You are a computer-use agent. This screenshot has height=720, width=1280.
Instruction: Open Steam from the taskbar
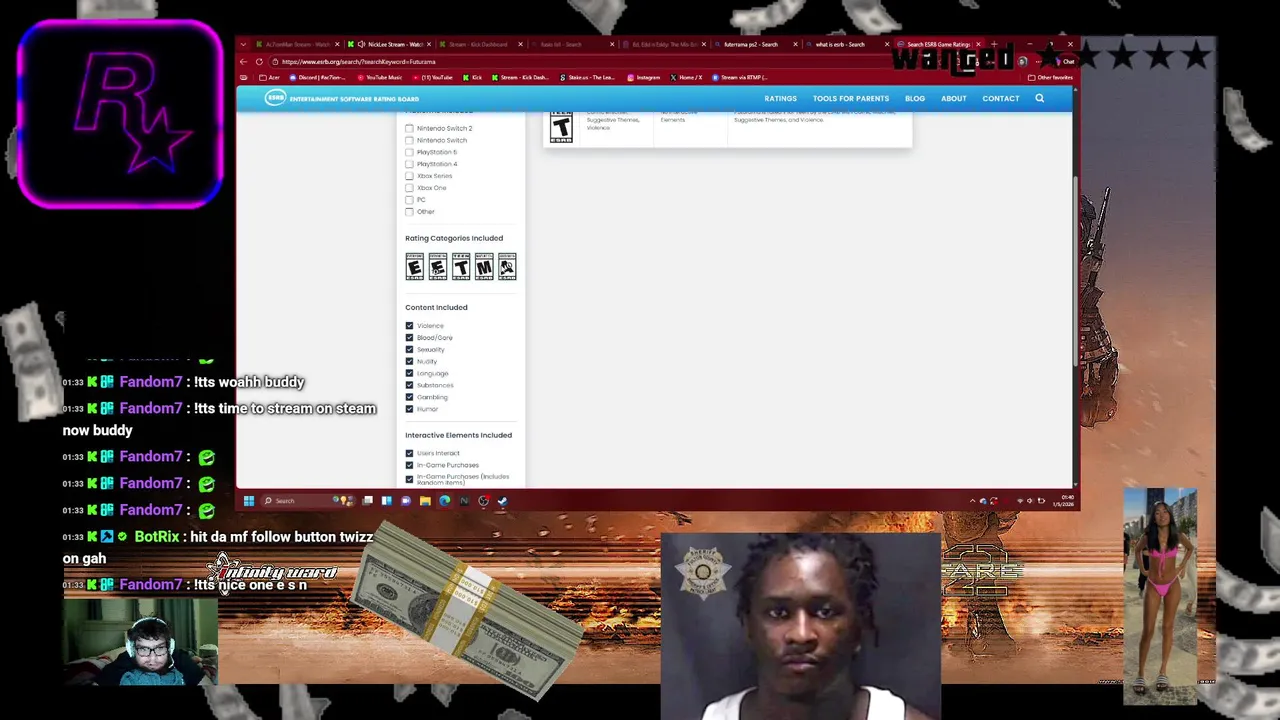502,501
